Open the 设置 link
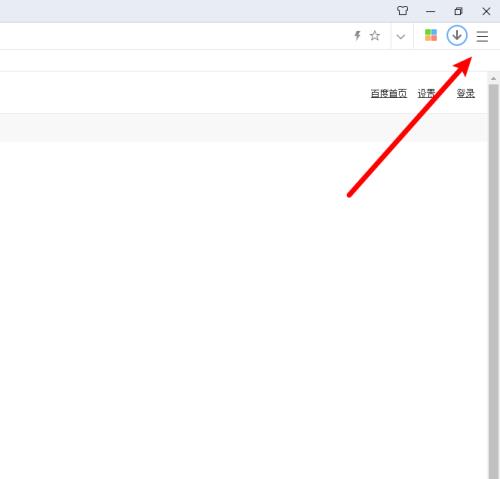The height and width of the screenshot is (479, 500). click(x=427, y=93)
